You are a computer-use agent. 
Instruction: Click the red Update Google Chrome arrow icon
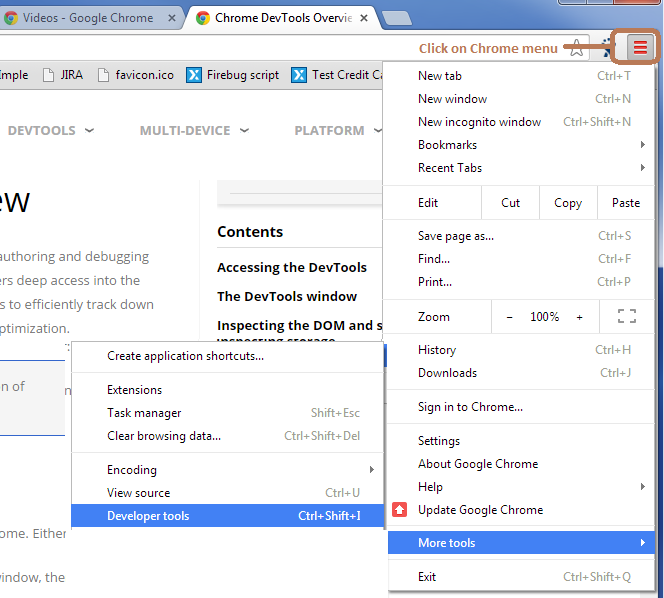pos(400,509)
